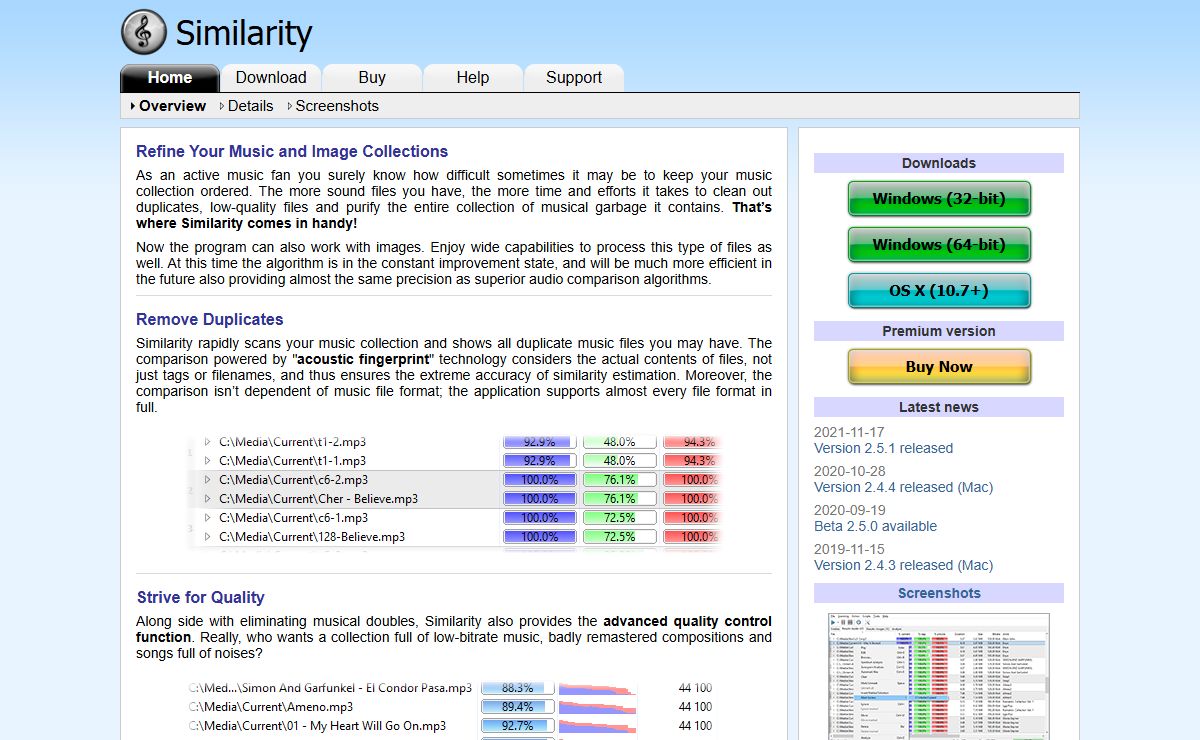This screenshot has width=1200, height=740.
Task: Click the 2020-10-28 news date
Action: (x=850, y=471)
